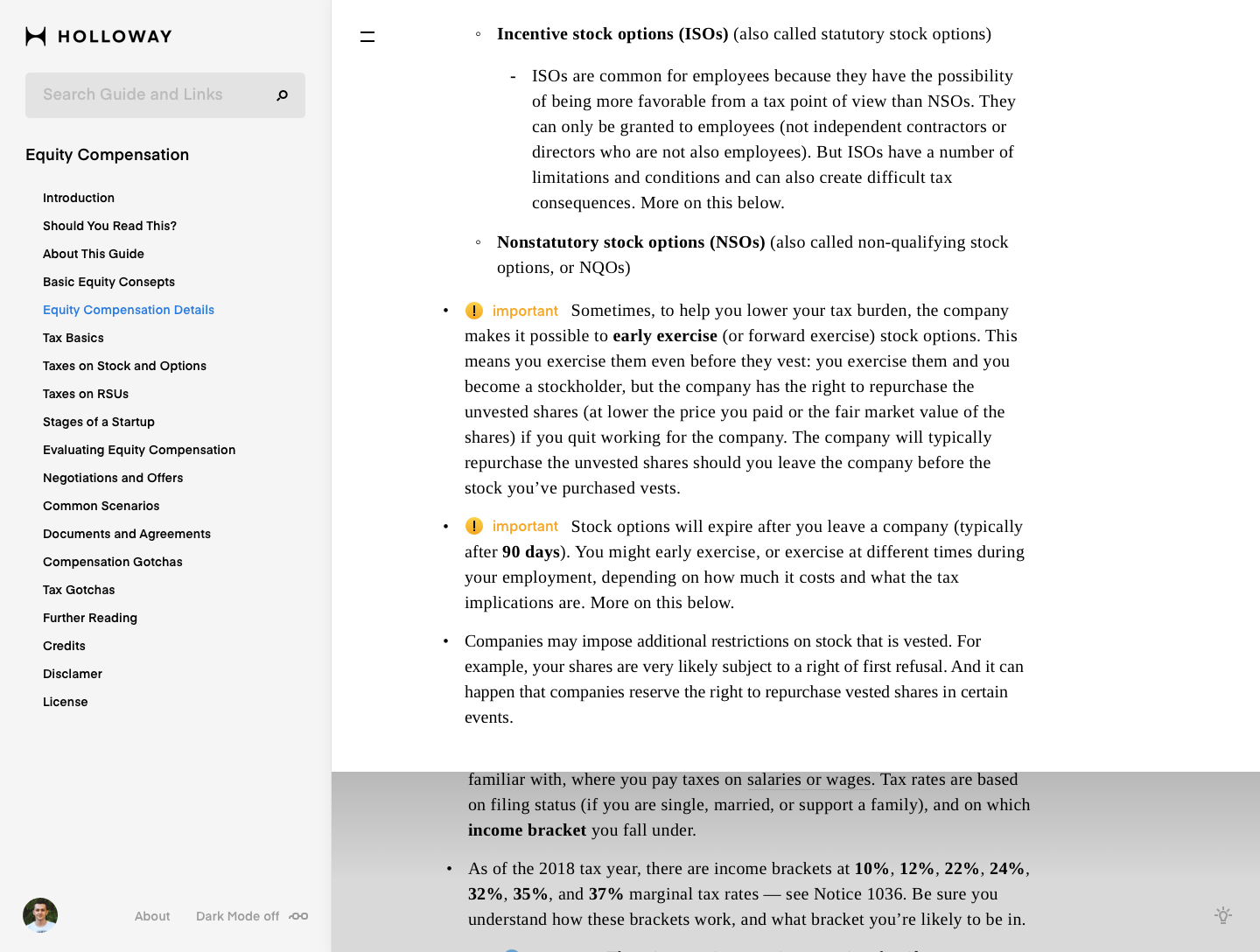Open License section

click(66, 702)
